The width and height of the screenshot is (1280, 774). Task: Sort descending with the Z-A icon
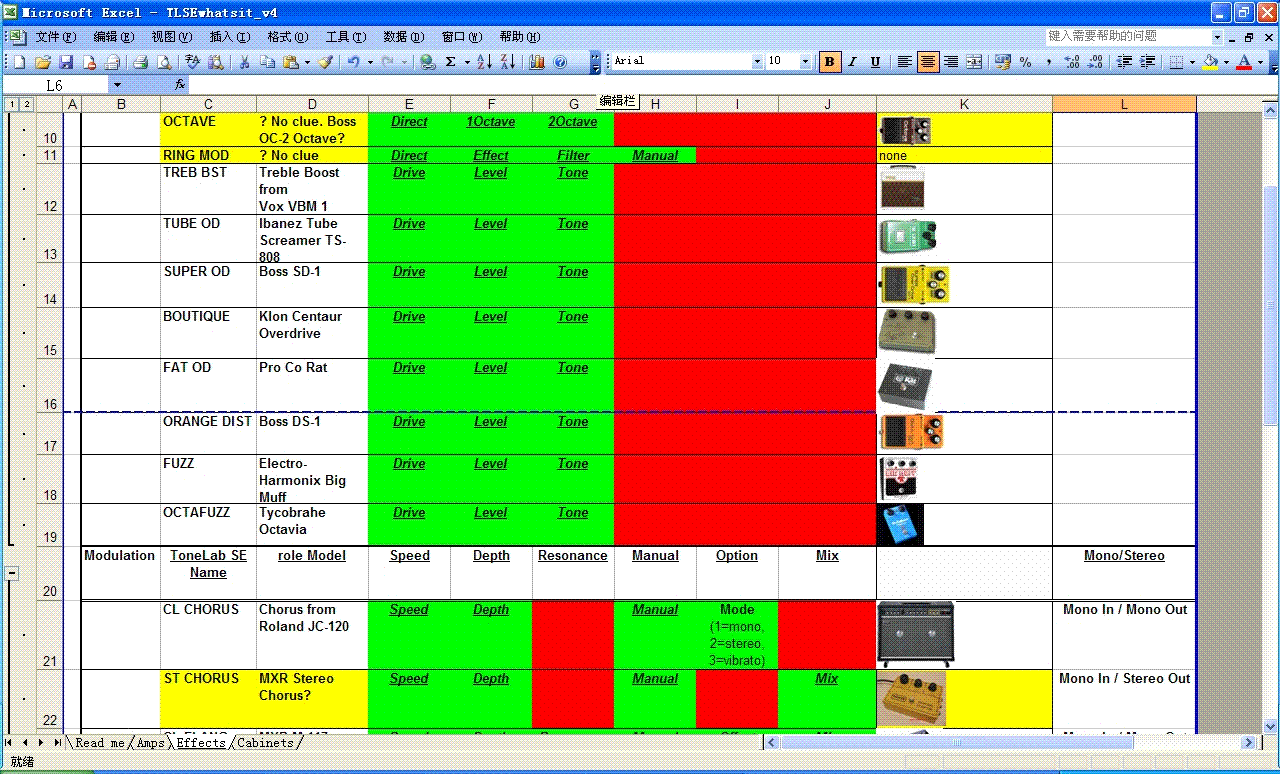pyautogui.click(x=508, y=62)
